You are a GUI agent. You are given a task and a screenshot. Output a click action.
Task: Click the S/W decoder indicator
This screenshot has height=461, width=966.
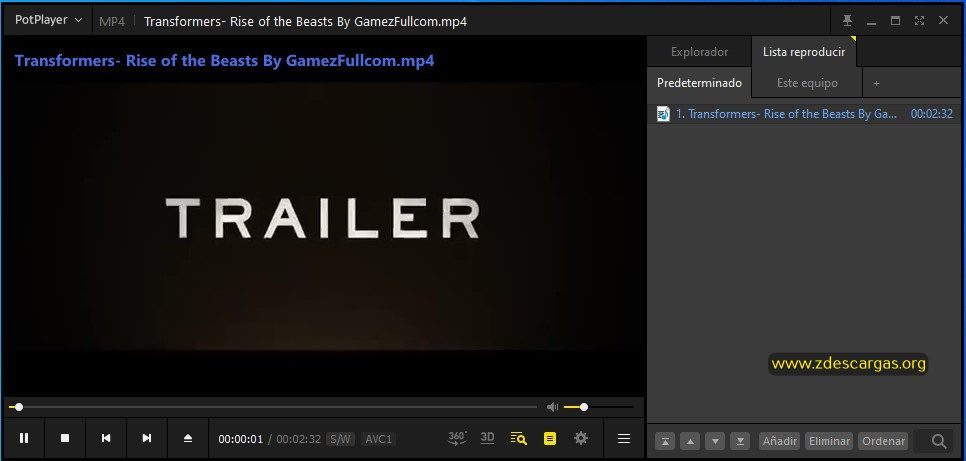pos(340,439)
